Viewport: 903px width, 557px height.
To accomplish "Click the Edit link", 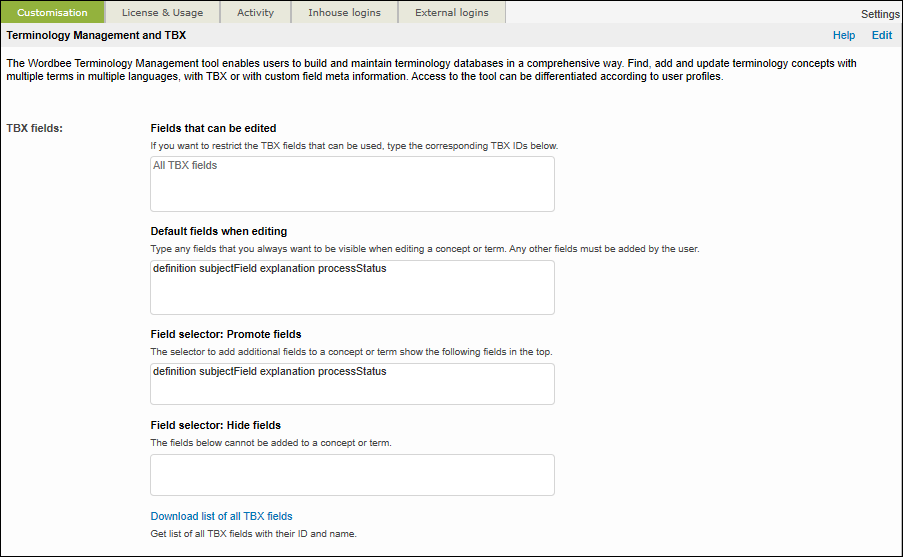I will point(881,35).
